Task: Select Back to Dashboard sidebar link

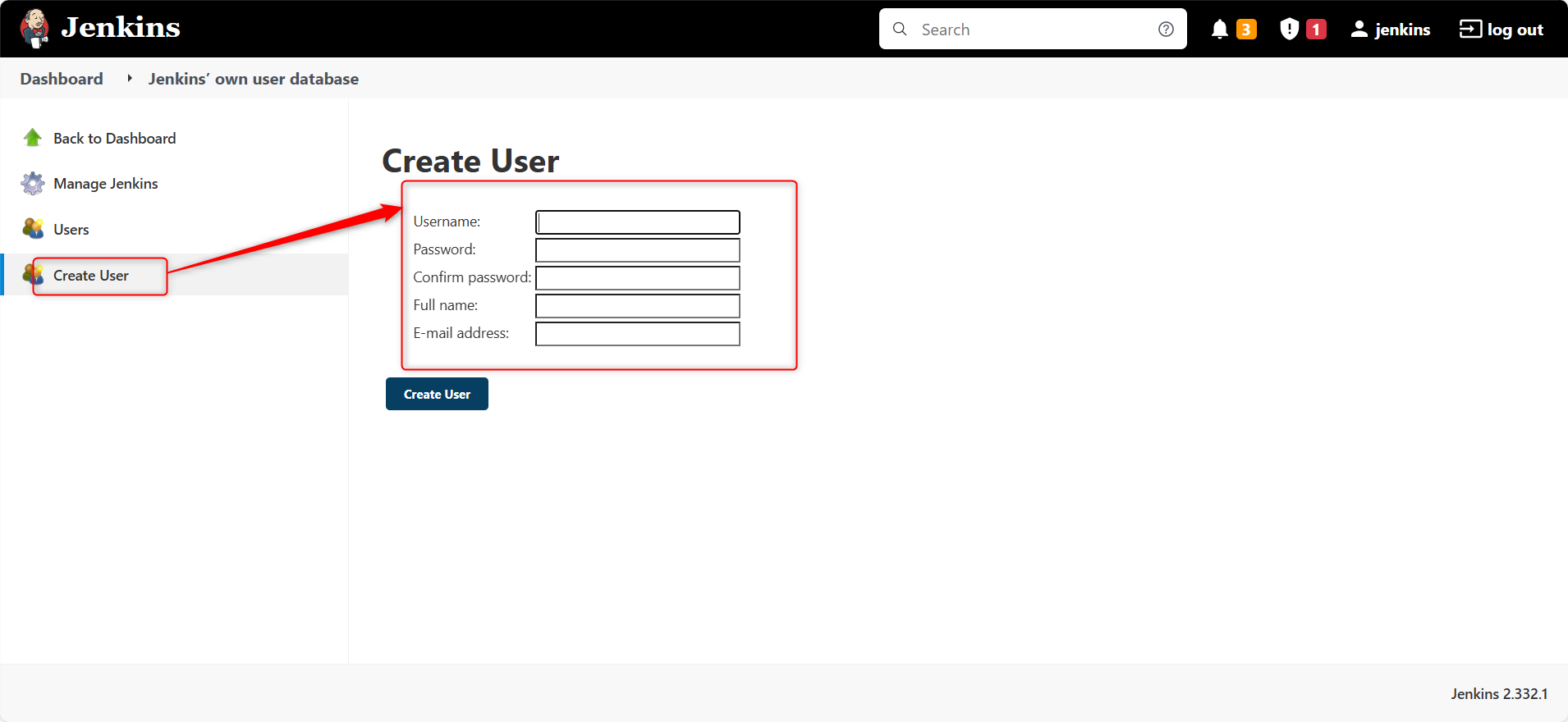Action: tap(114, 138)
